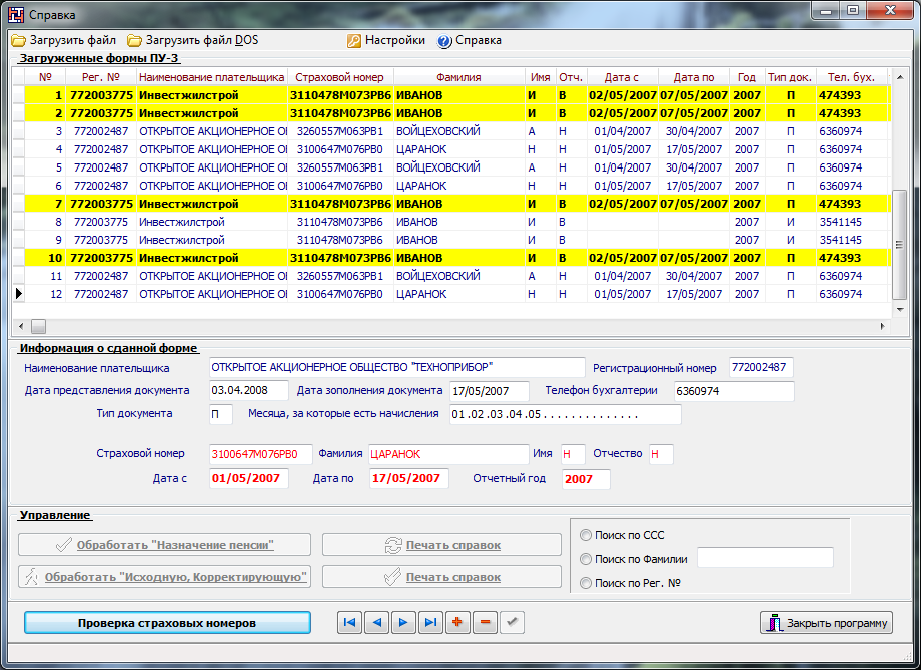This screenshot has width=922, height=670.
Task: Click the vertical scrollbar down arrow
Action: click(x=900, y=310)
